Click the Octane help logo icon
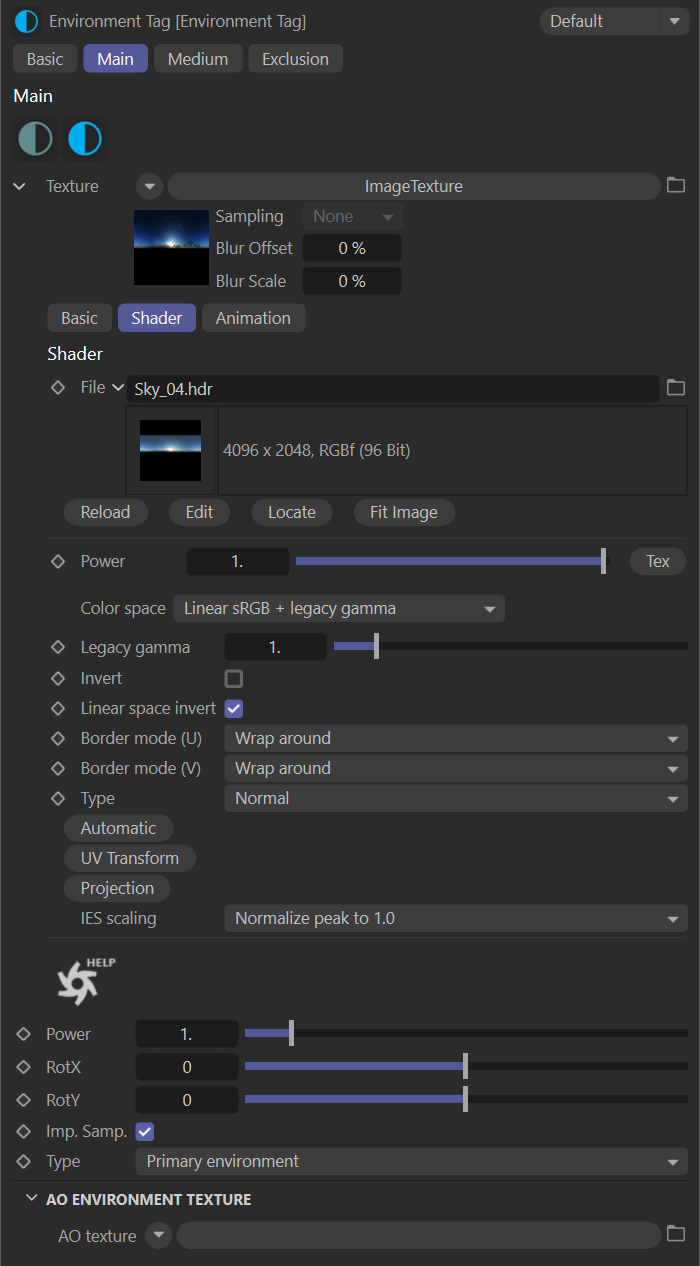 click(x=85, y=982)
